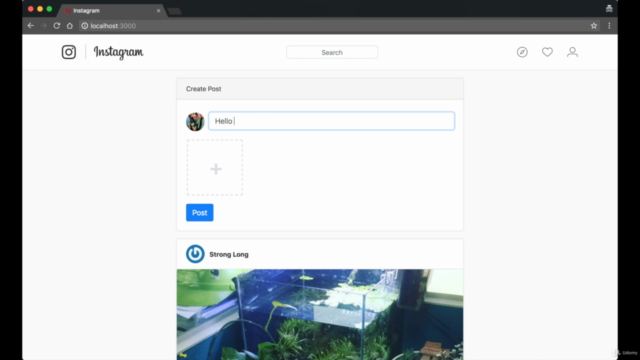Reload the page with refresh icon

(57, 26)
